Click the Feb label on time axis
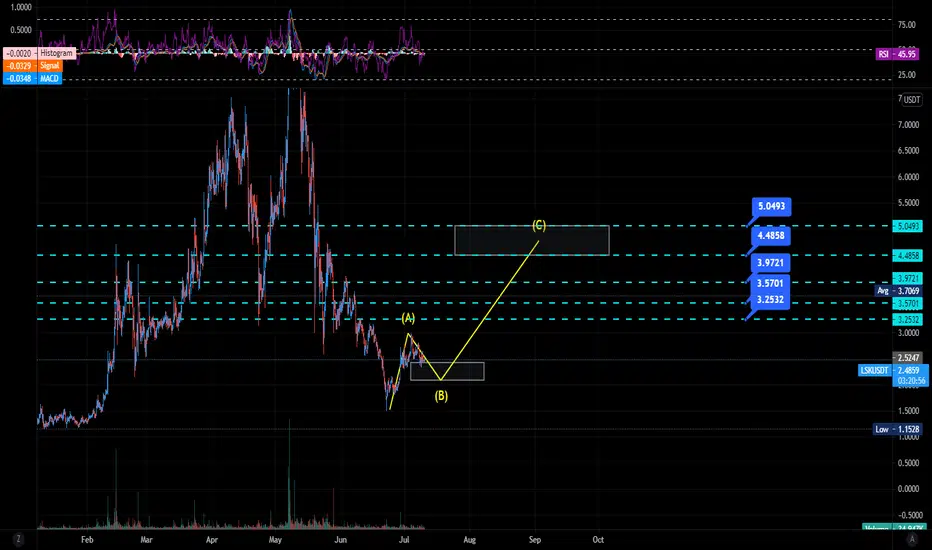932x550 pixels. [87, 540]
